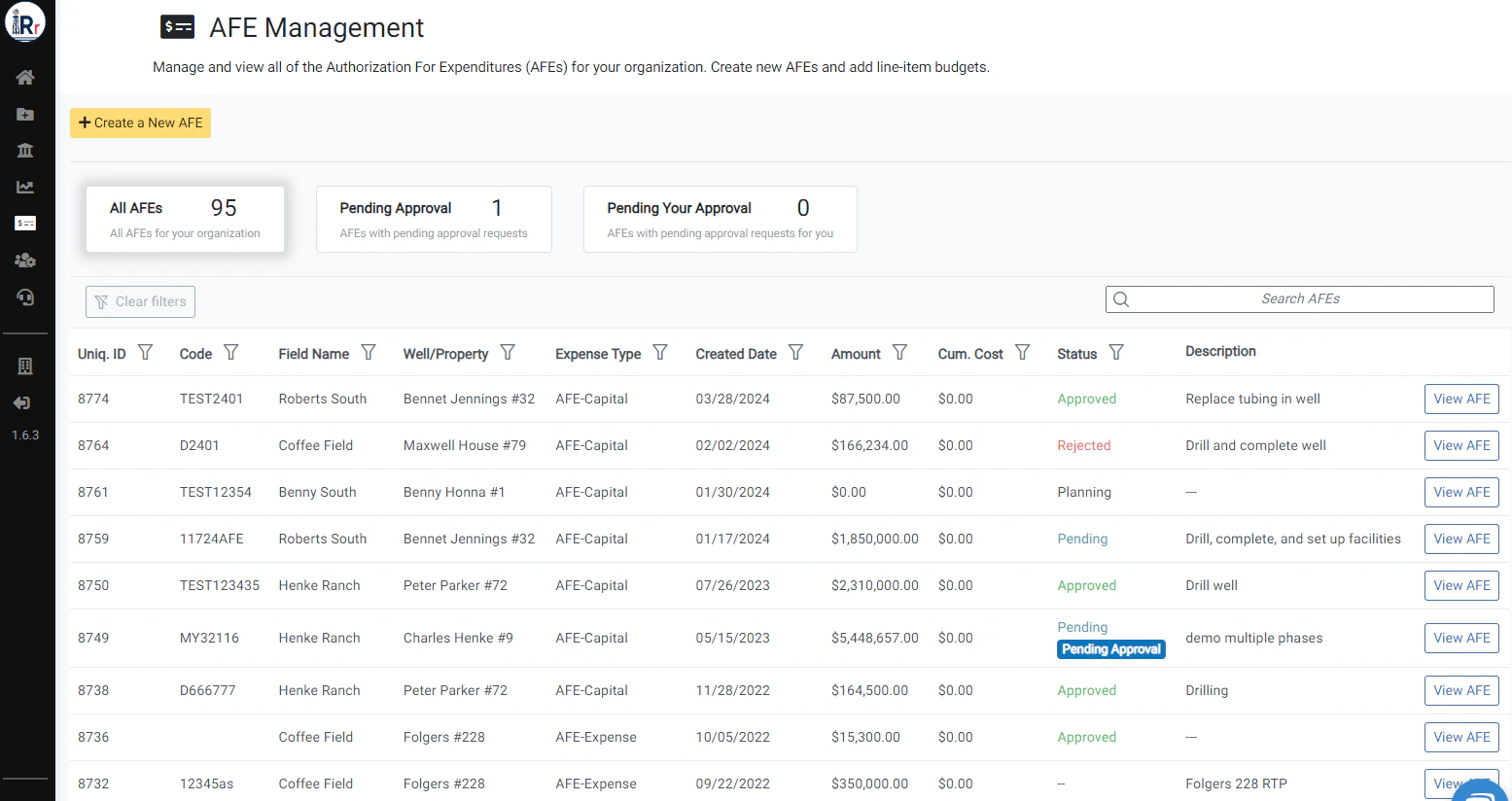View AFE for row 8738
Image resolution: width=1512 pixels, height=801 pixels.
[x=1461, y=690]
